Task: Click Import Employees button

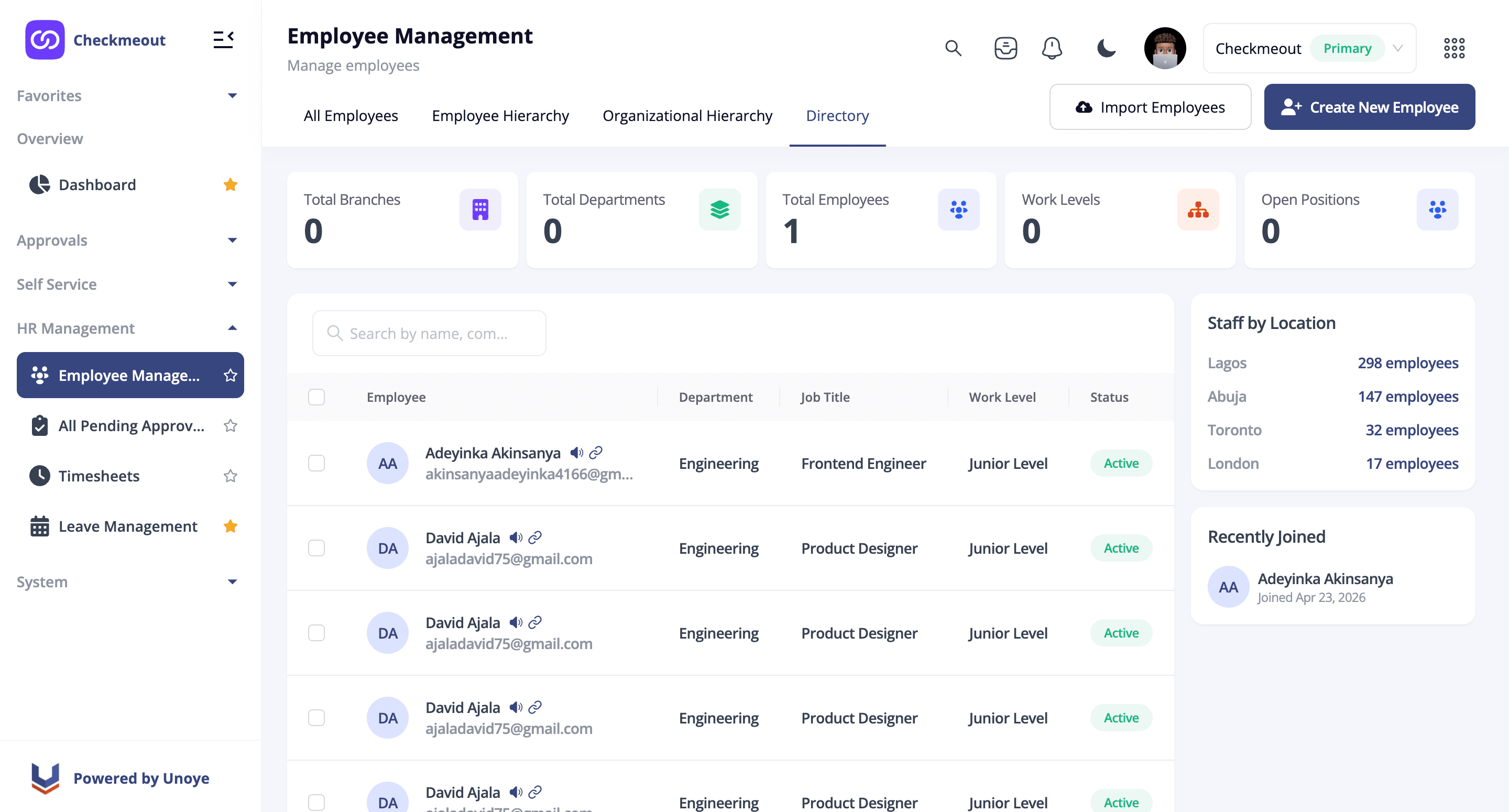Action: point(1150,107)
